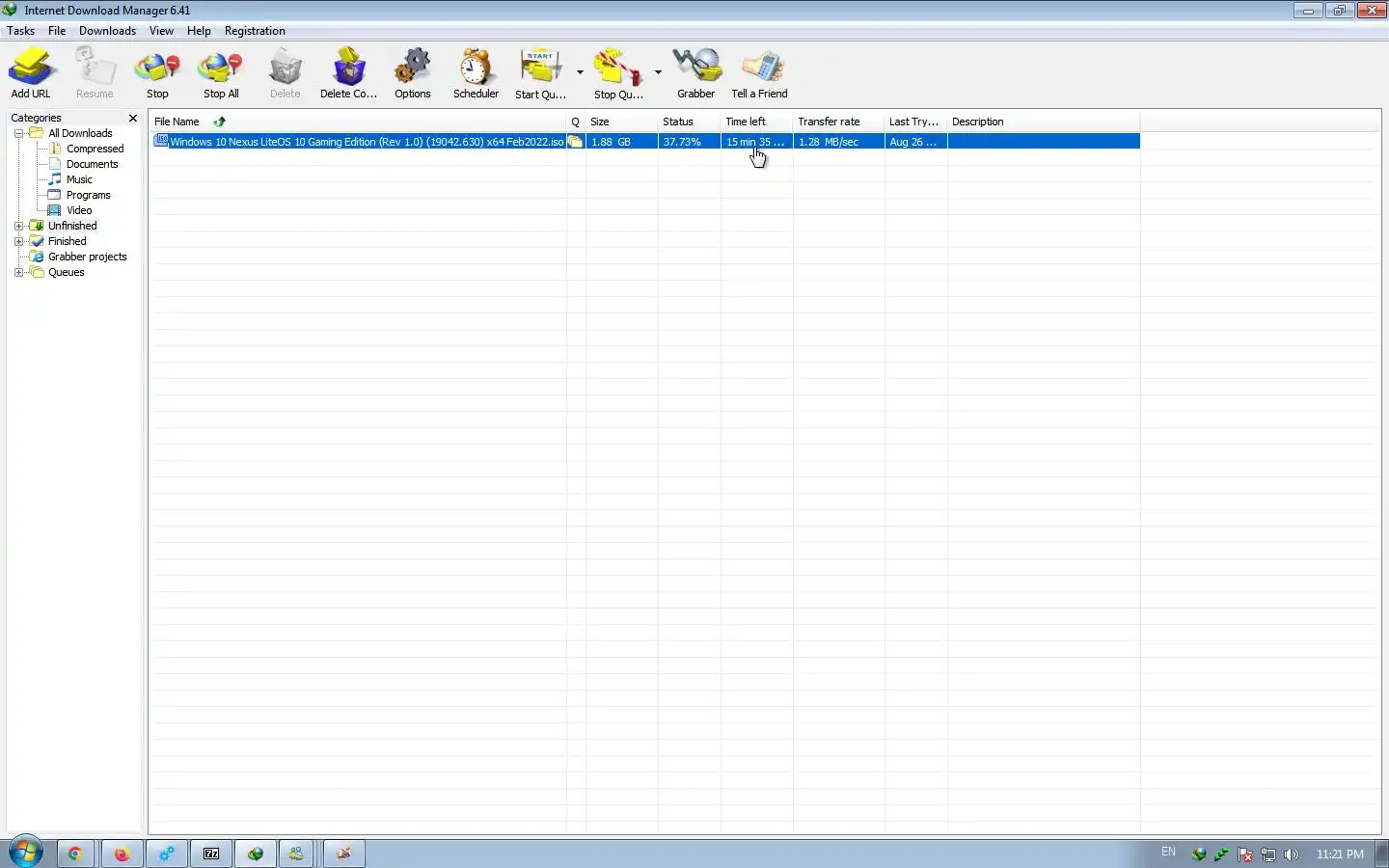Screen dimensions: 1389x868
Task: Click the 11:21 PM system clock
Action: click(1340, 854)
